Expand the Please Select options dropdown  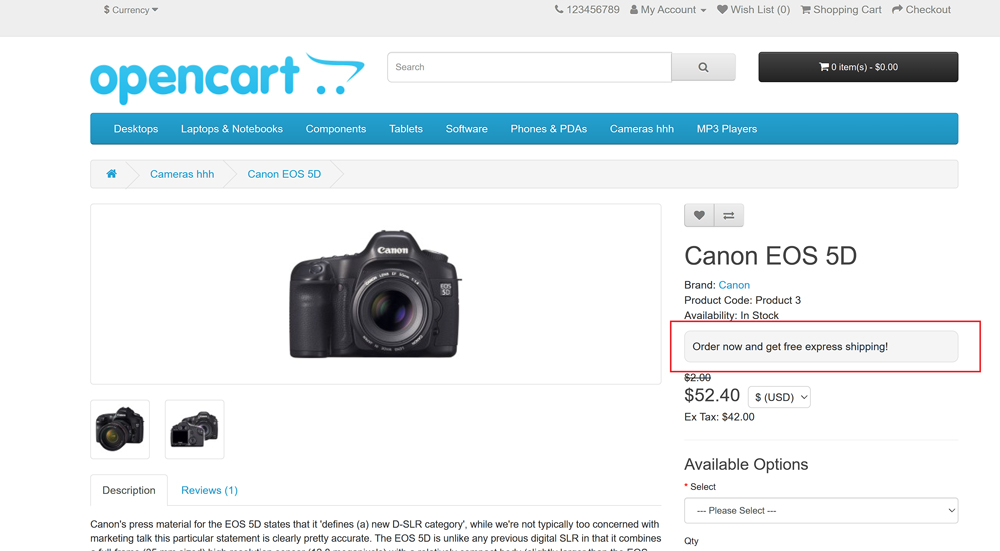820,510
